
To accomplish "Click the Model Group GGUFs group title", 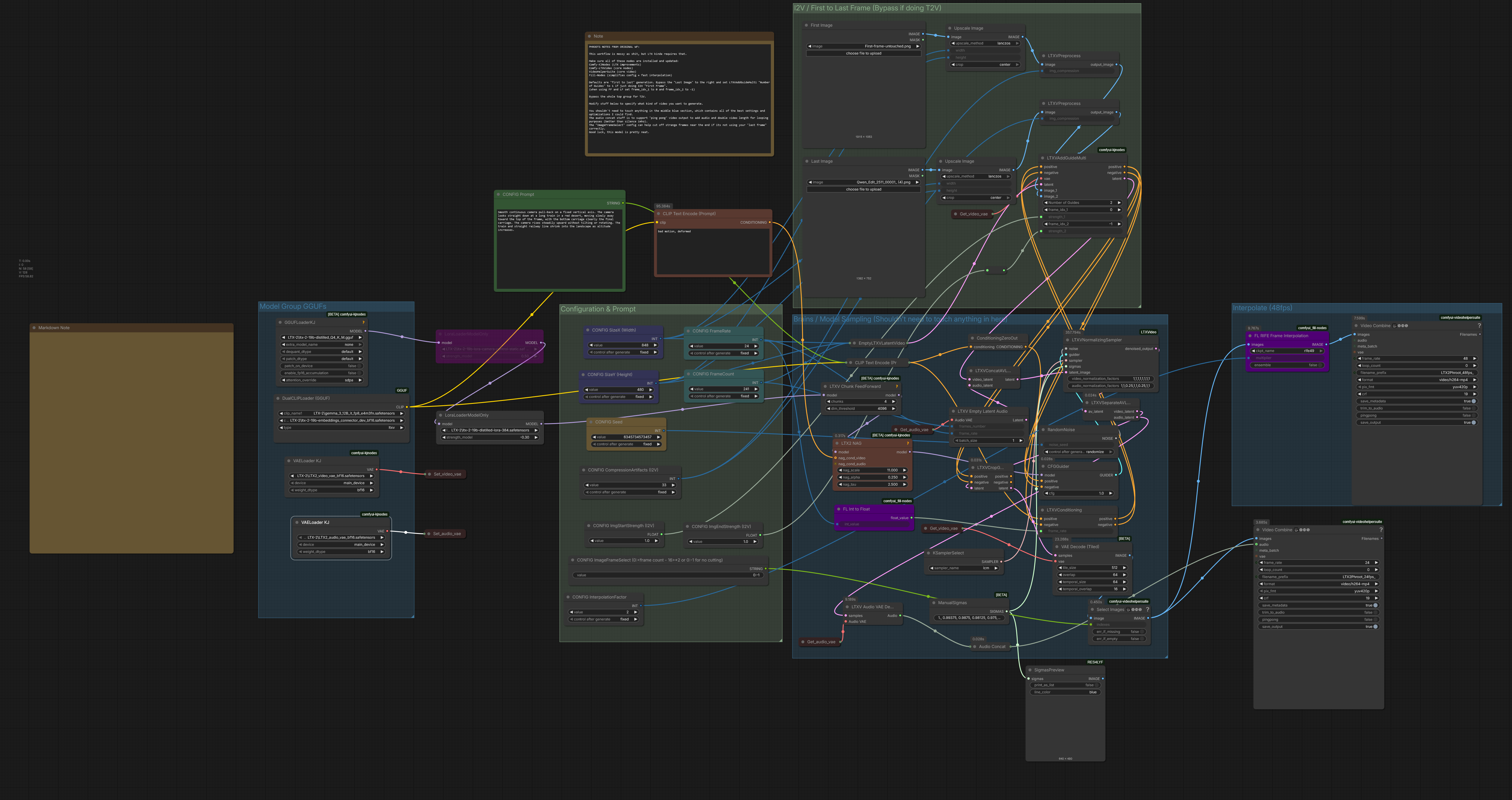I will 293,307.
